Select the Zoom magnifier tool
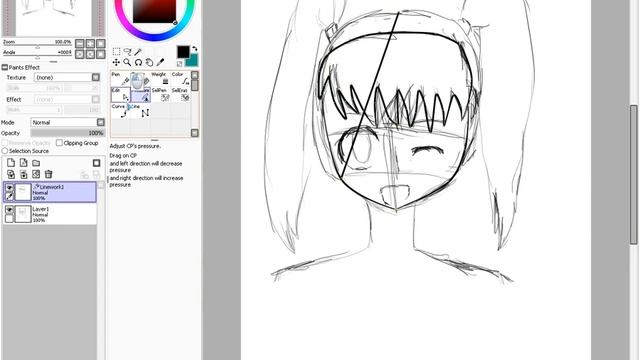The width and height of the screenshot is (640, 360). 127,62
